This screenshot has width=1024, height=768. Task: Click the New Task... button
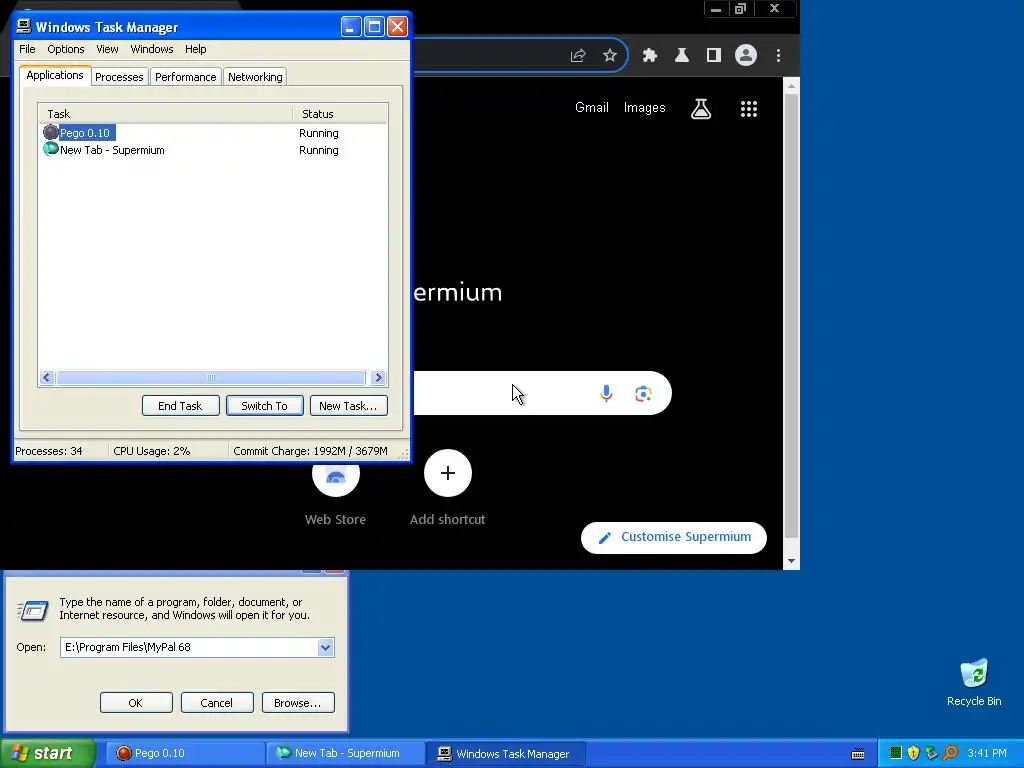348,406
